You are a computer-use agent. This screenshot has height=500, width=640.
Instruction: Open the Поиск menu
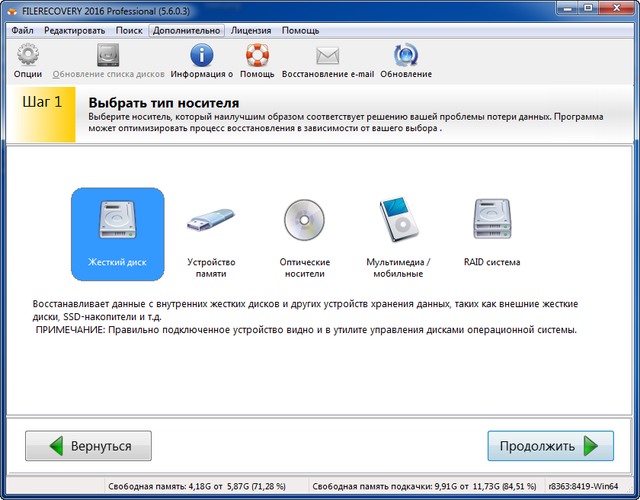pos(128,31)
